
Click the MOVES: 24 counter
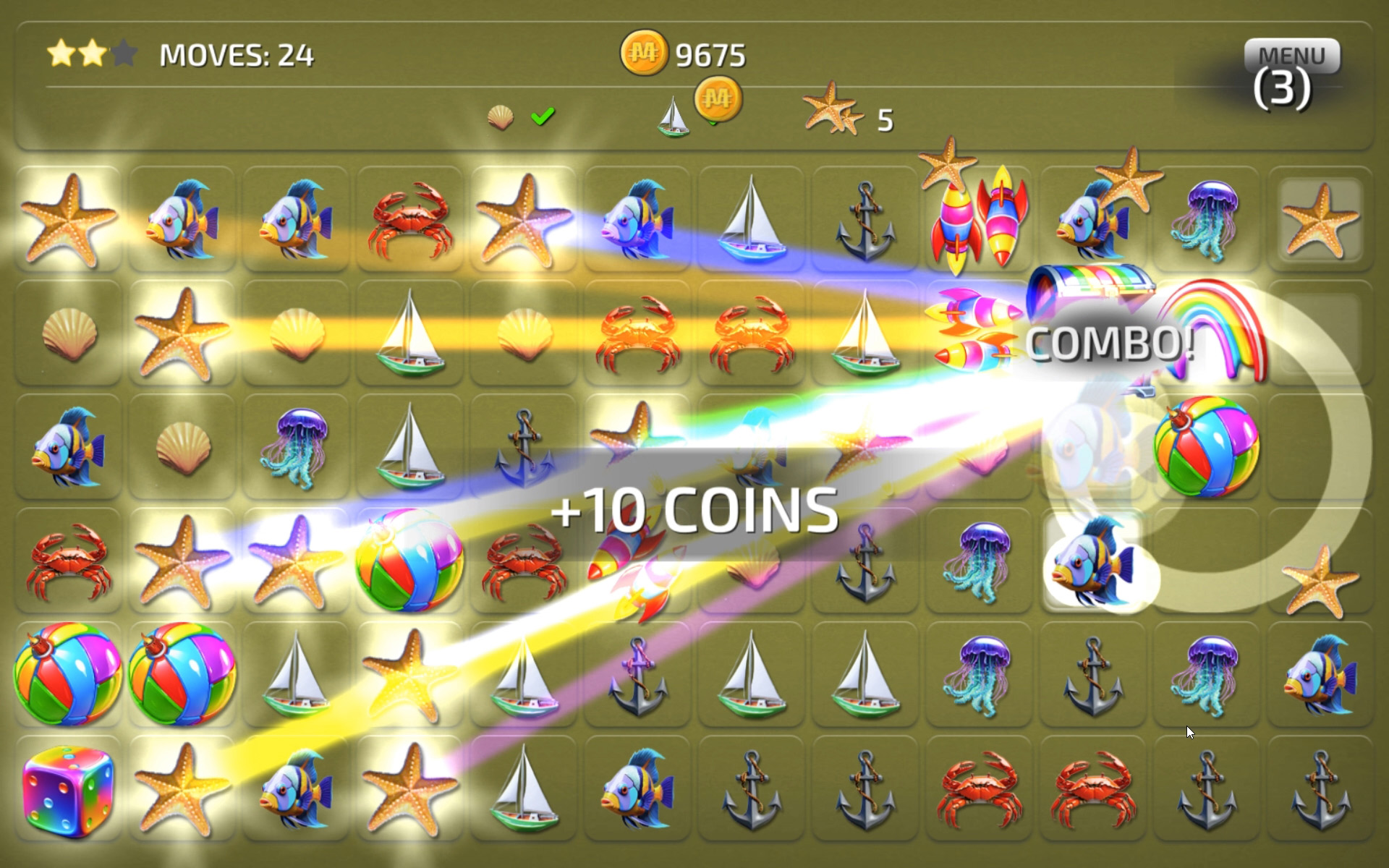click(237, 55)
